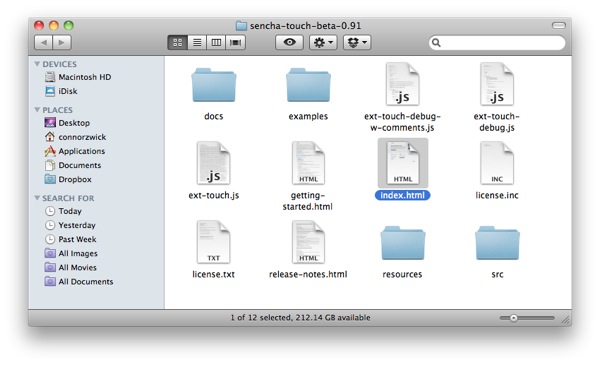Click the window resize grip corner
Screen dimensions: 600x365
566,320
